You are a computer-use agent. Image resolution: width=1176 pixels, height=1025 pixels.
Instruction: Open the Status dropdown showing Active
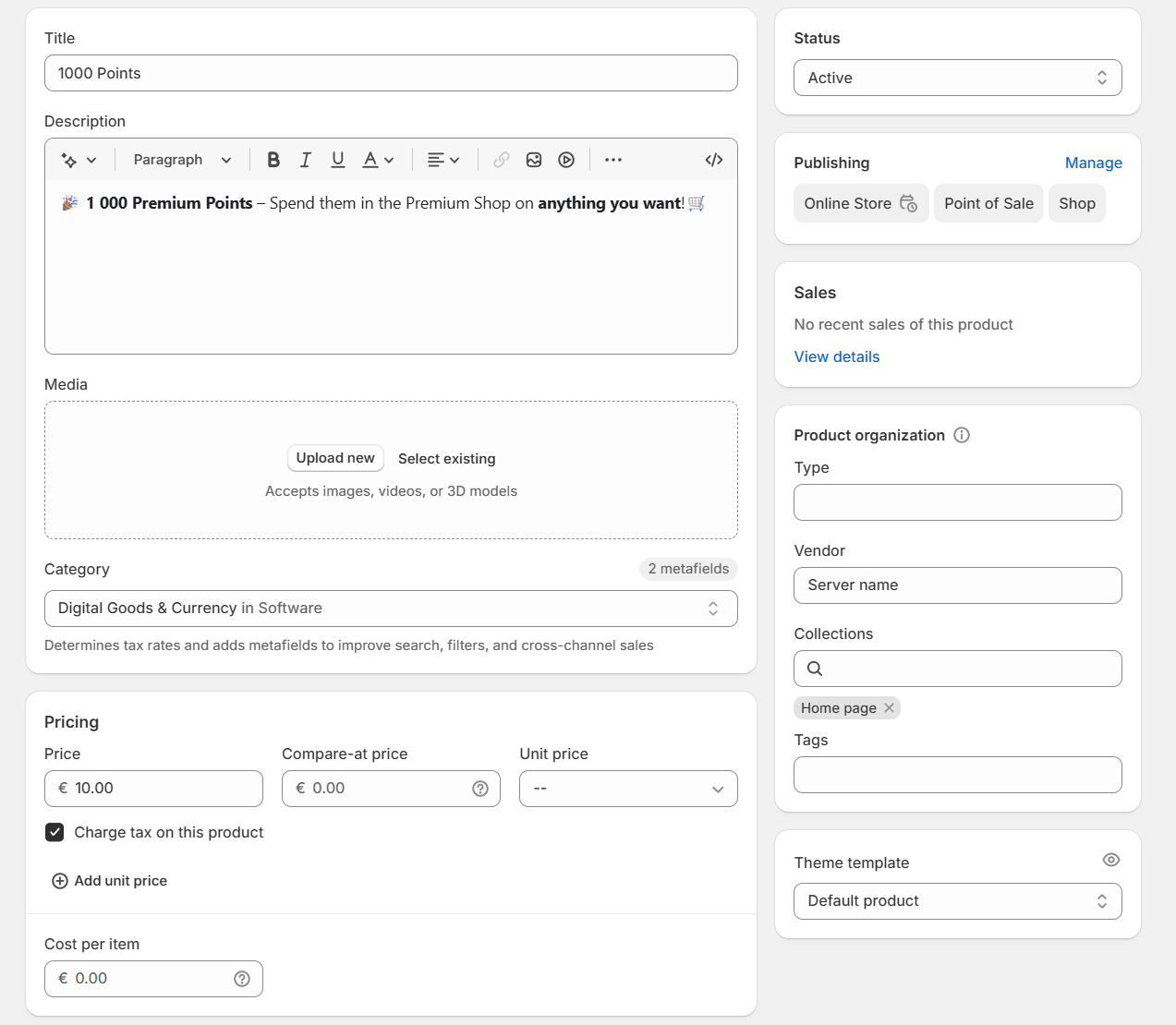pyautogui.click(x=957, y=78)
